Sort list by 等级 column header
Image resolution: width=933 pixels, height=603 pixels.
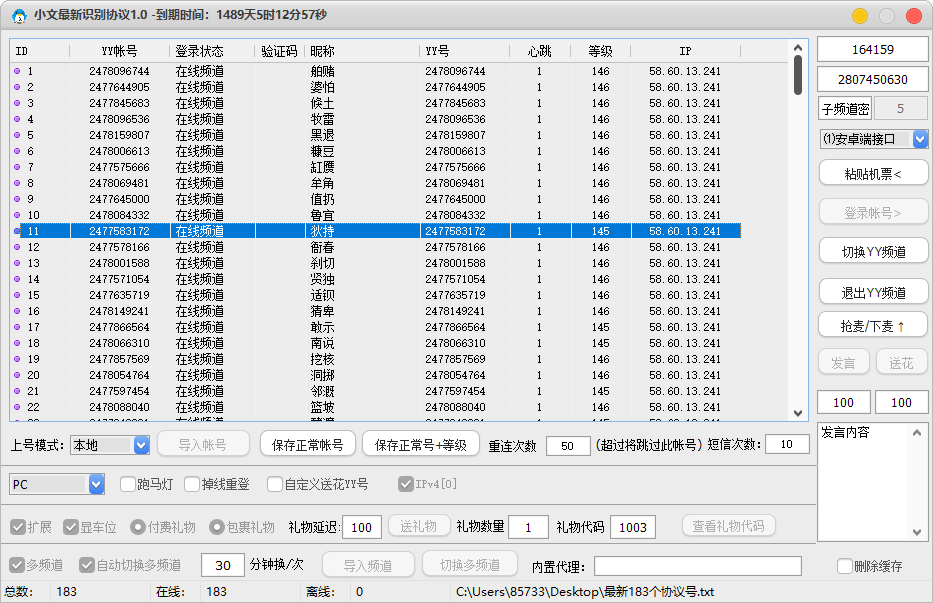pos(600,51)
